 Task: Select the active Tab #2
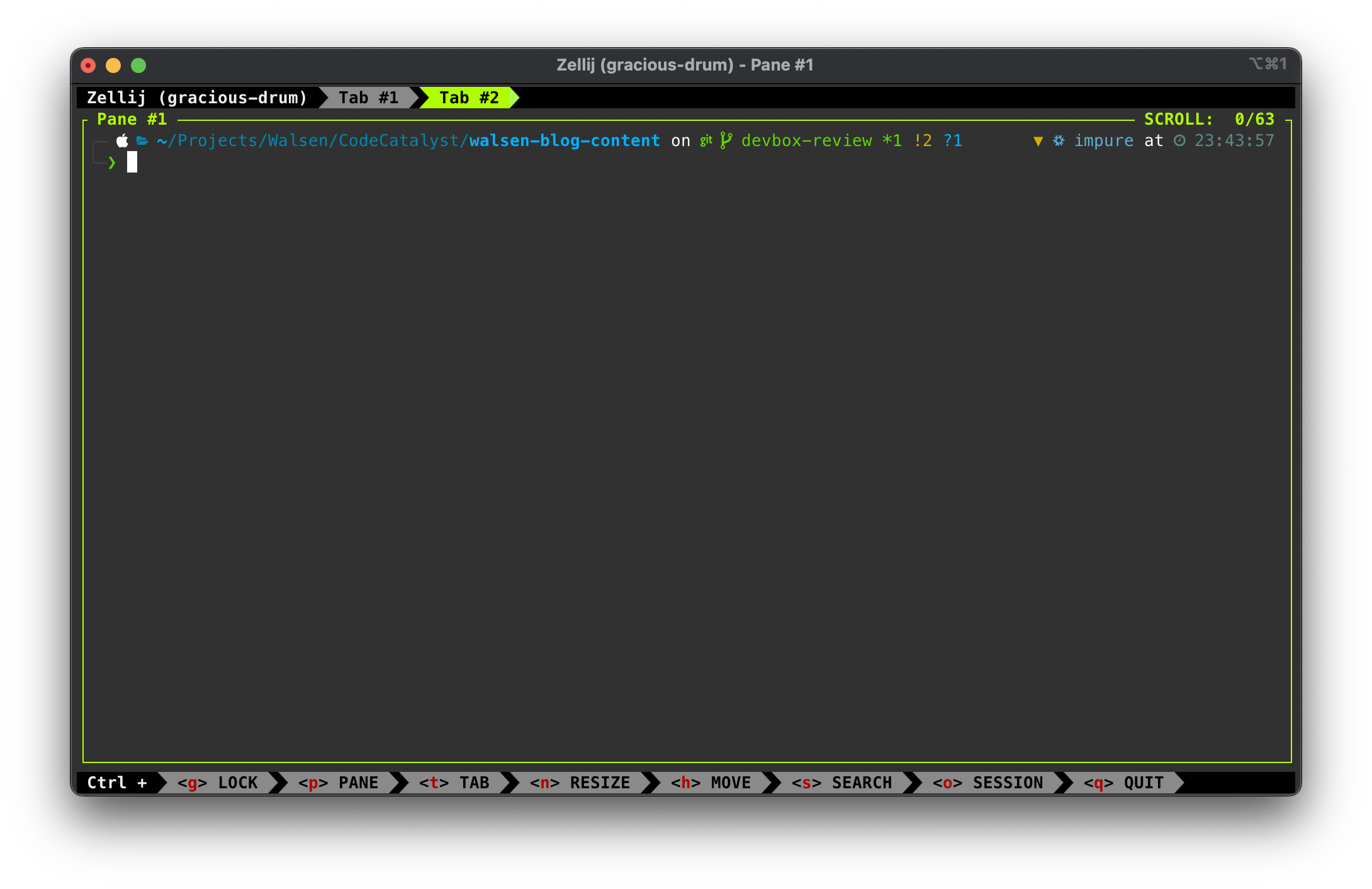coord(470,98)
